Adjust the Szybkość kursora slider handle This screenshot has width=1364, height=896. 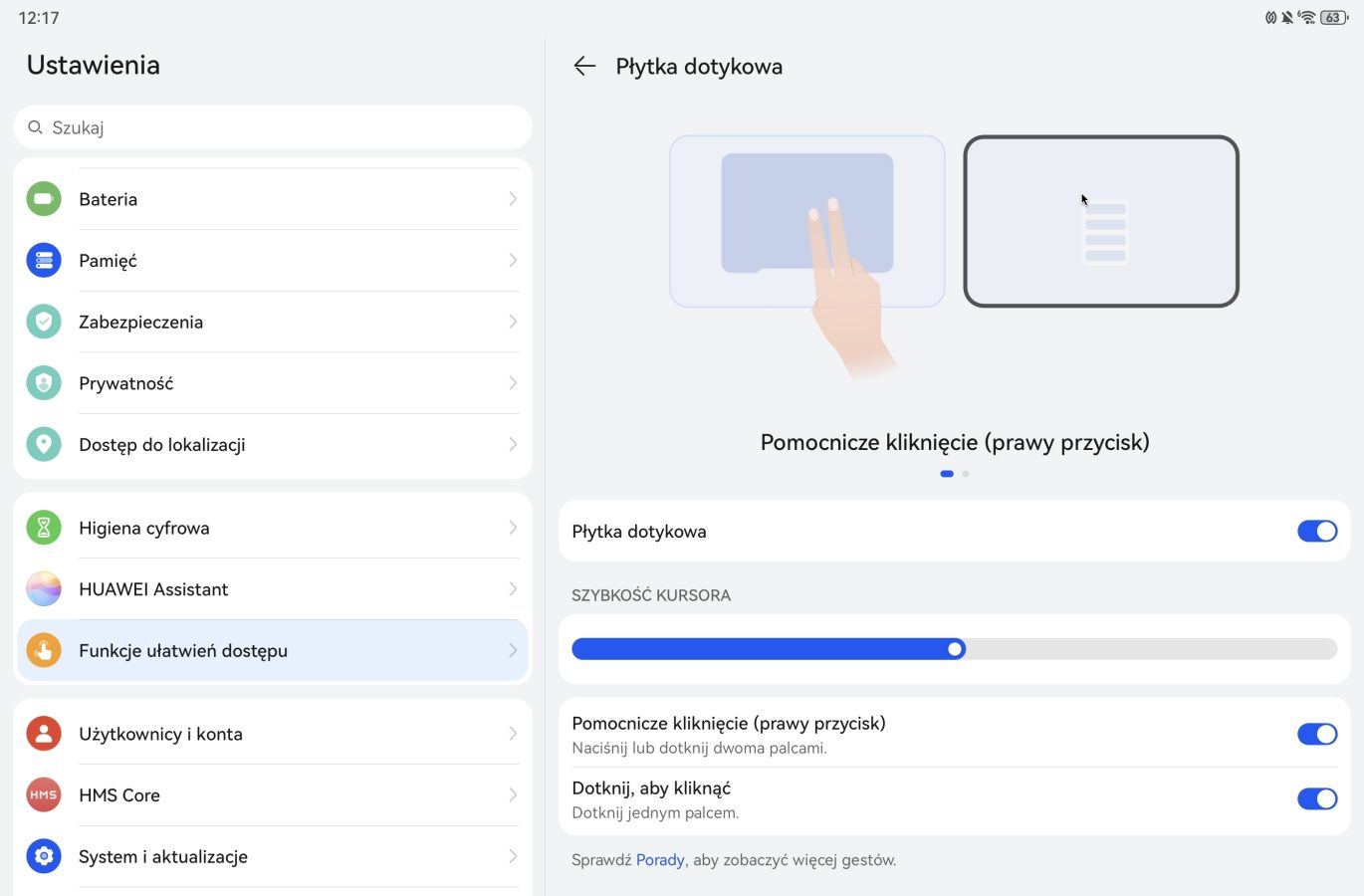(955, 649)
